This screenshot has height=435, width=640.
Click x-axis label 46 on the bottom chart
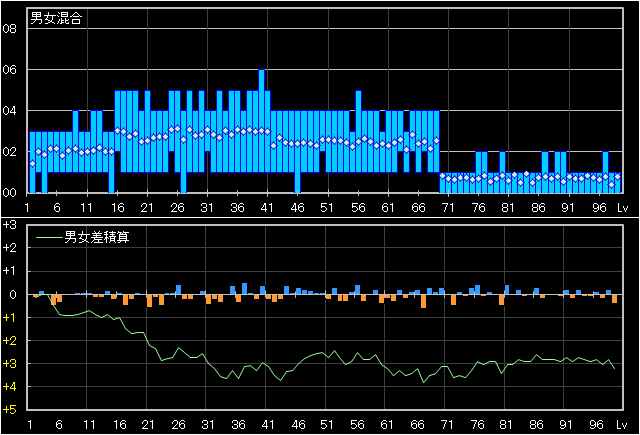[x=298, y=425]
